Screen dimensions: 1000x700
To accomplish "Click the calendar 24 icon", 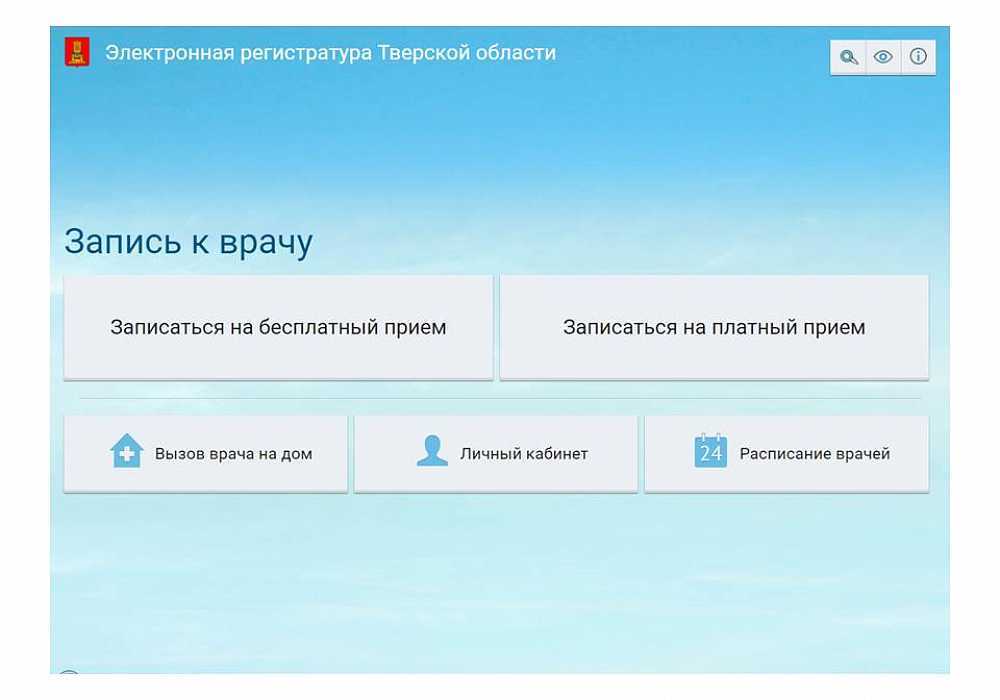I will click(710, 451).
